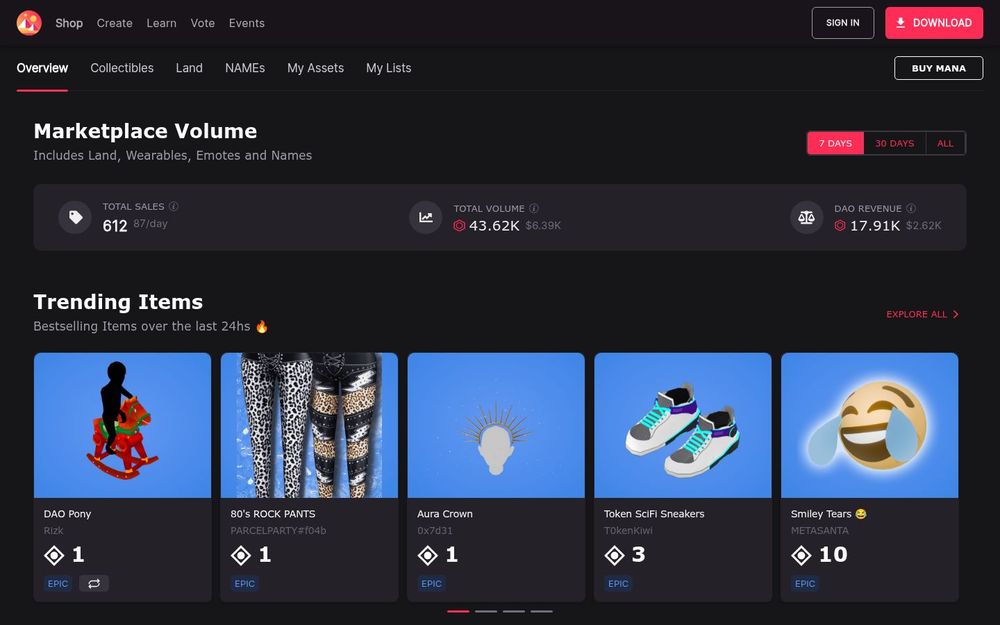Viewport: 1000px width, 625px height.
Task: Click the DAO Revenue info icon
Action: [x=911, y=209]
